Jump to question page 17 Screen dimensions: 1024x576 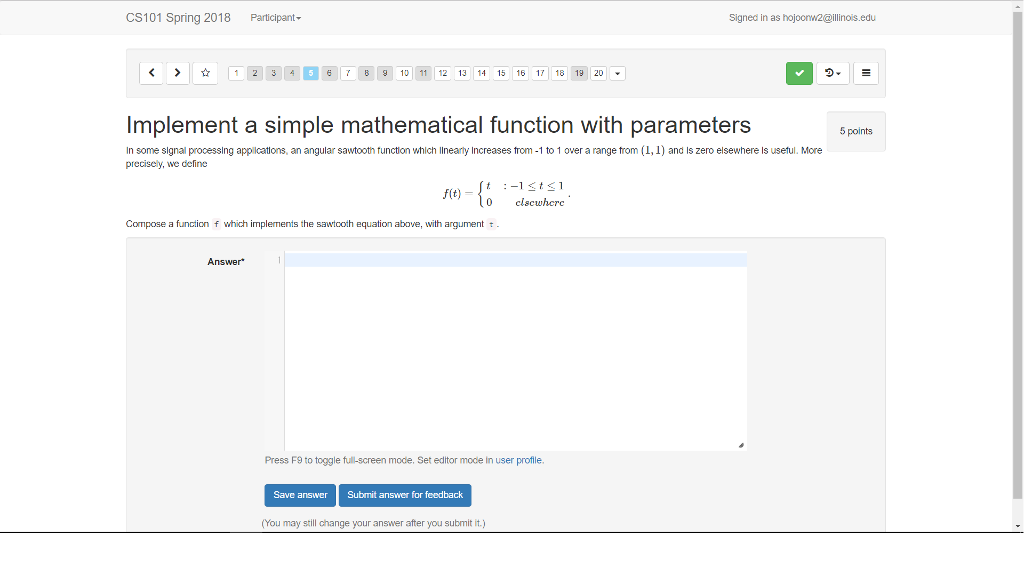[540, 73]
